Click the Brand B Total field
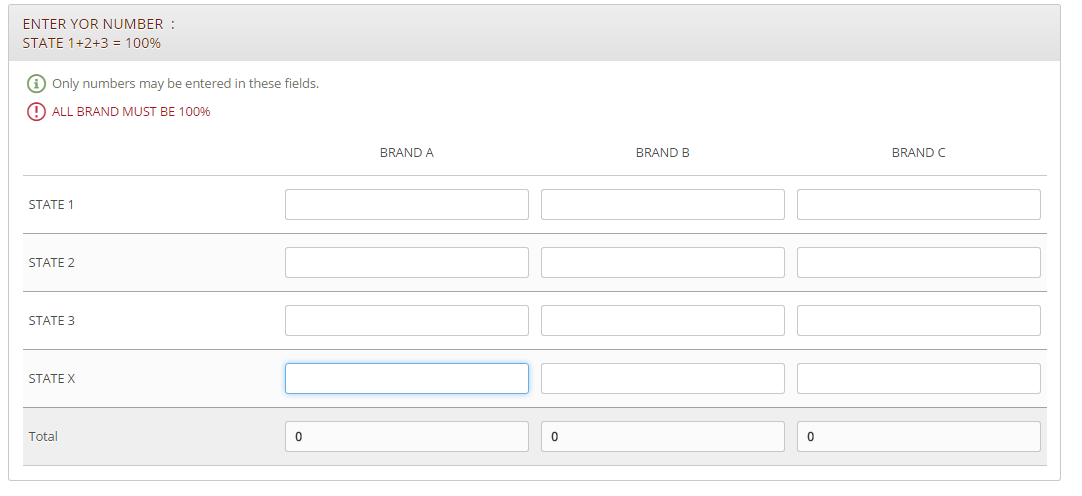This screenshot has height=496, width=1082. tap(662, 437)
